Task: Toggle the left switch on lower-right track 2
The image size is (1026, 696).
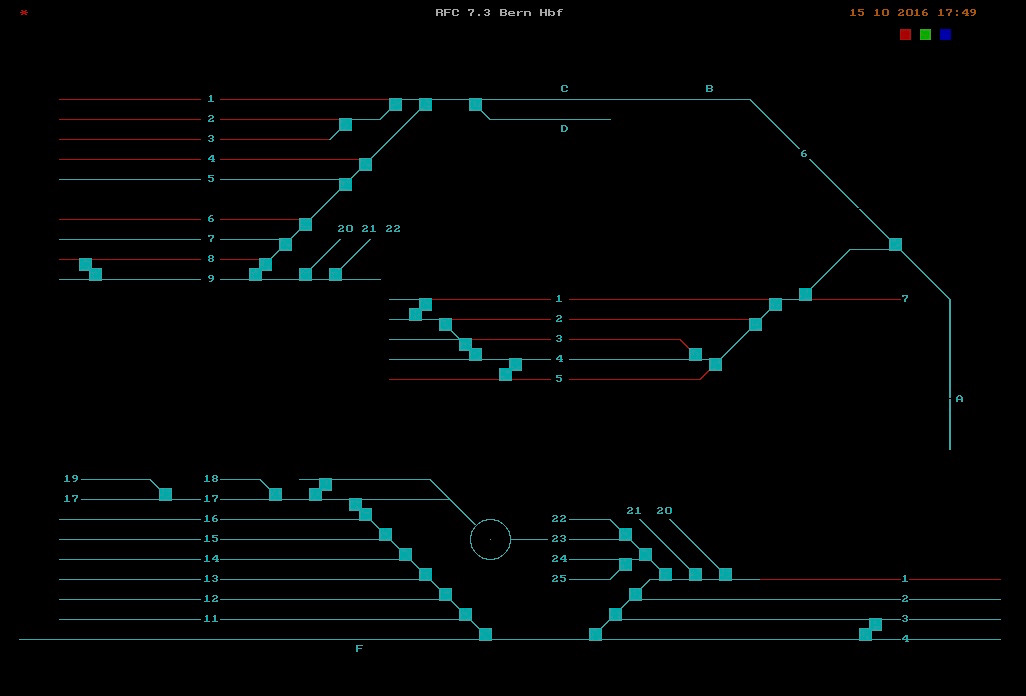Action: [635, 595]
